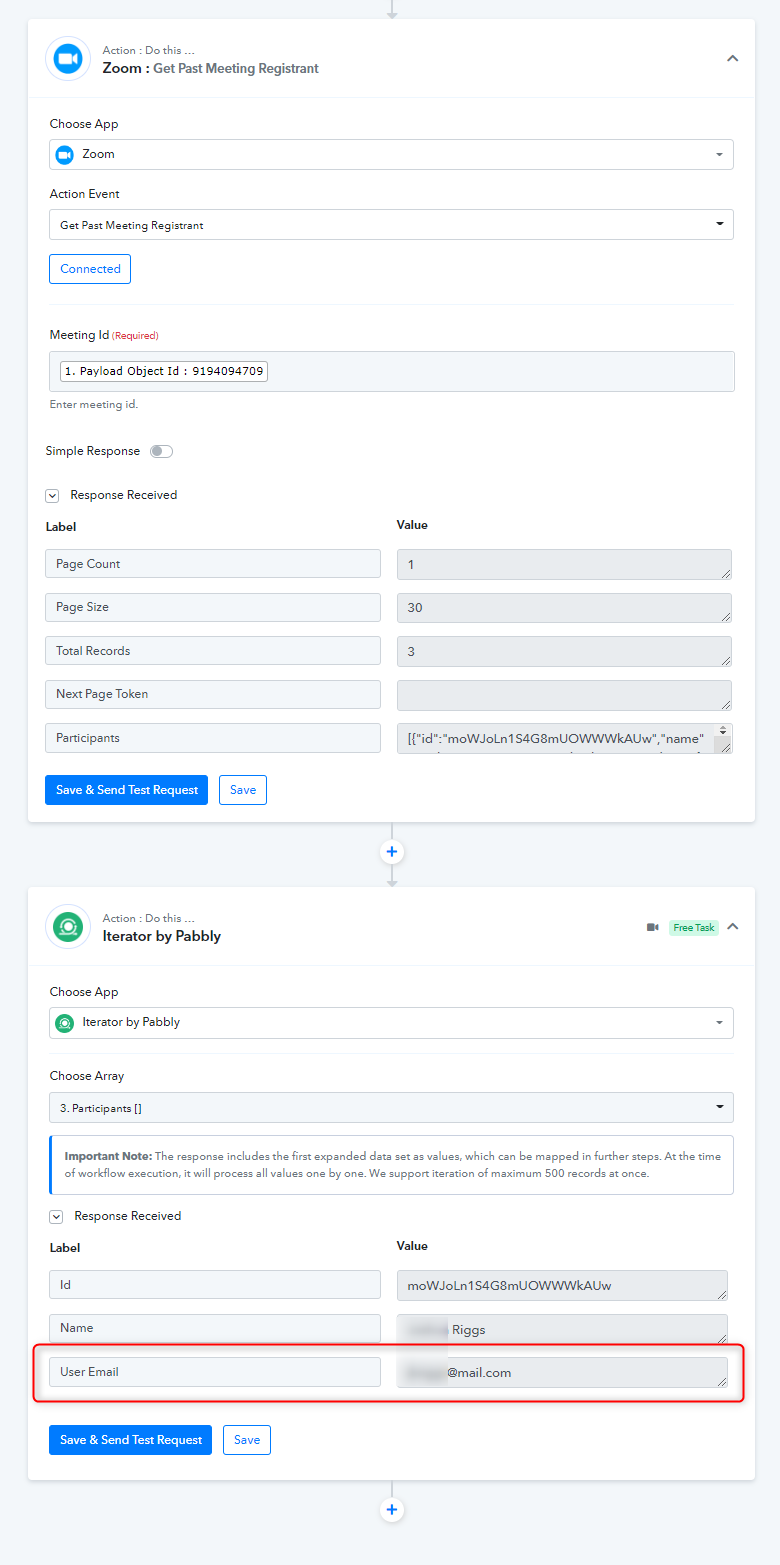Click Save & Send Test Request in the Iterator step
Viewport: 780px width, 1565px height.
[130, 1440]
